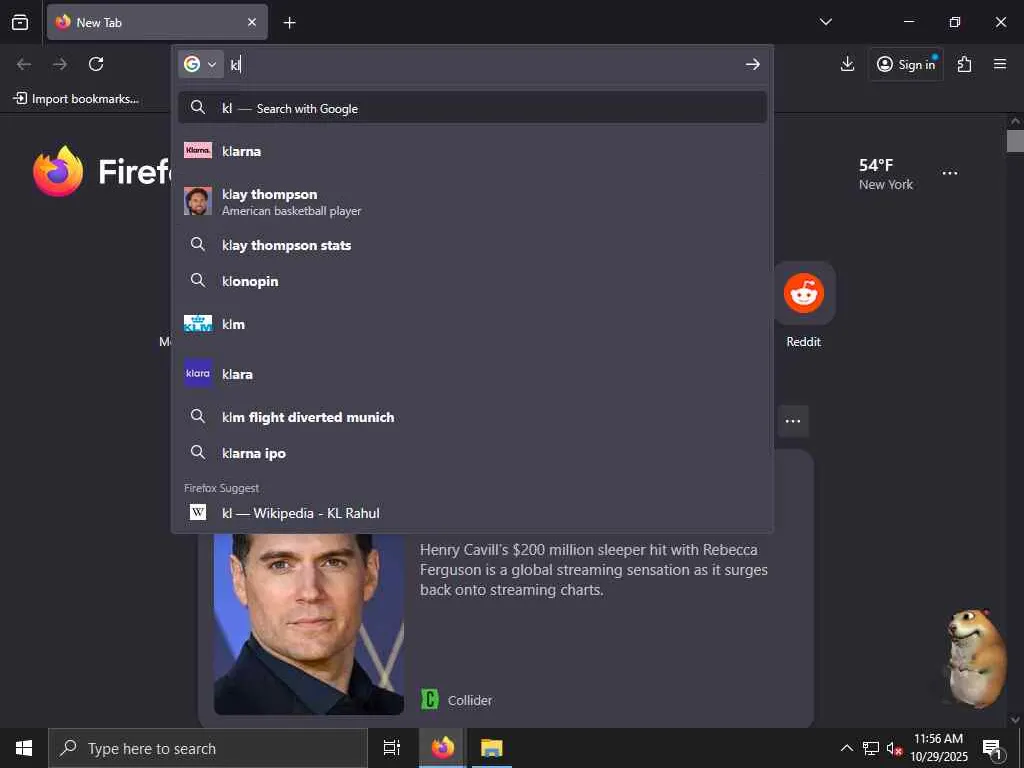Click the Klara purple logo icon
Viewport: 1024px width, 768px height.
[x=198, y=374]
